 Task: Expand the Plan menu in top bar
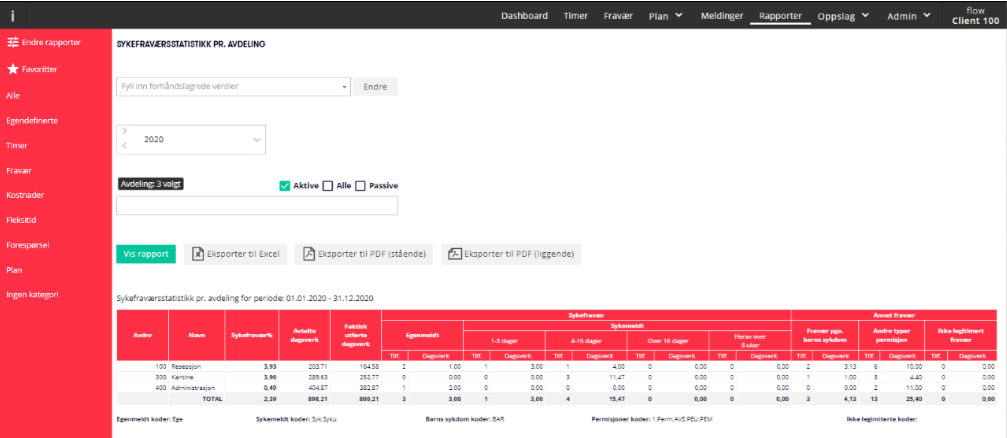pyautogui.click(x=665, y=16)
